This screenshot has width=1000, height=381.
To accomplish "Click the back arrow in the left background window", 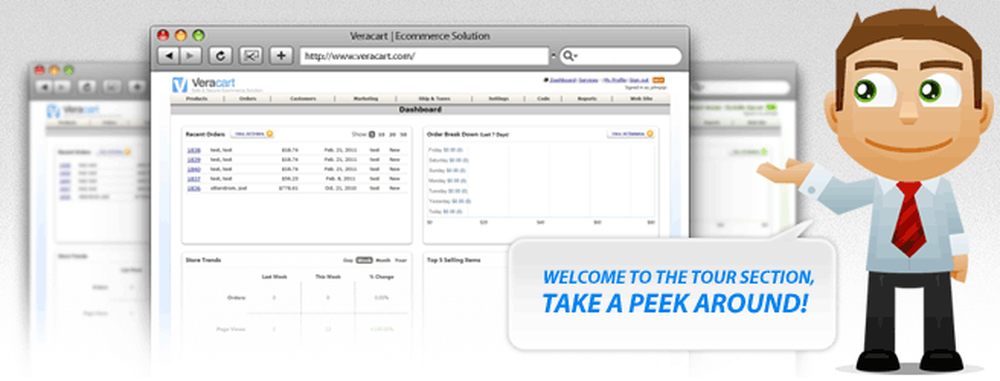I will point(45,87).
